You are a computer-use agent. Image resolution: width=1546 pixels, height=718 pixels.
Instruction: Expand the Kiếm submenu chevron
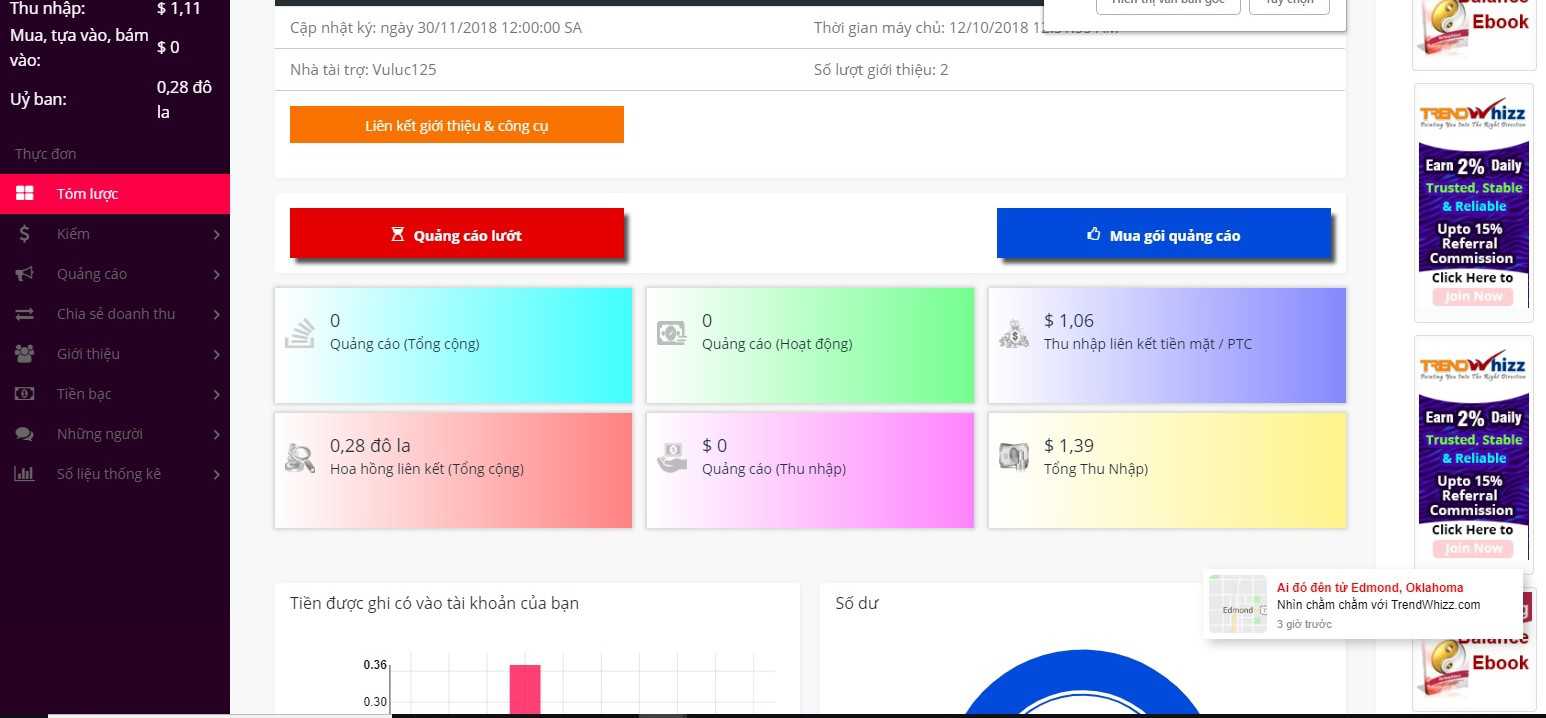[216, 234]
